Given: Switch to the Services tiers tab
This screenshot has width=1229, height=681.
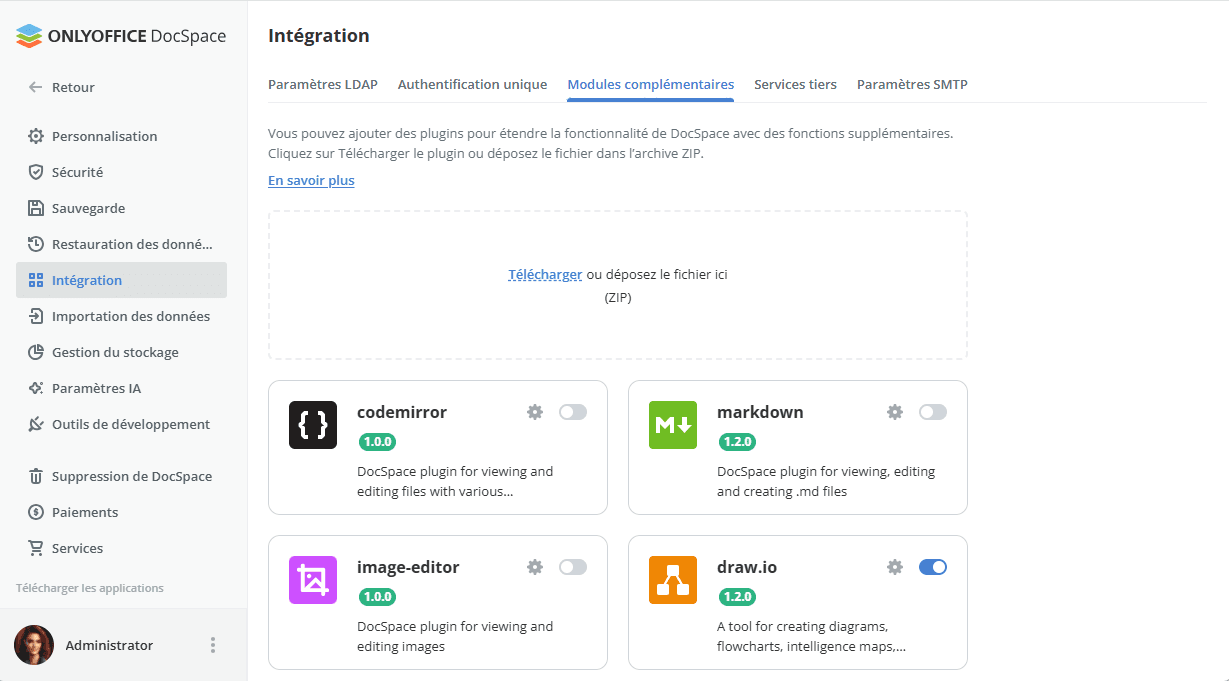Looking at the screenshot, I should click(x=795, y=84).
